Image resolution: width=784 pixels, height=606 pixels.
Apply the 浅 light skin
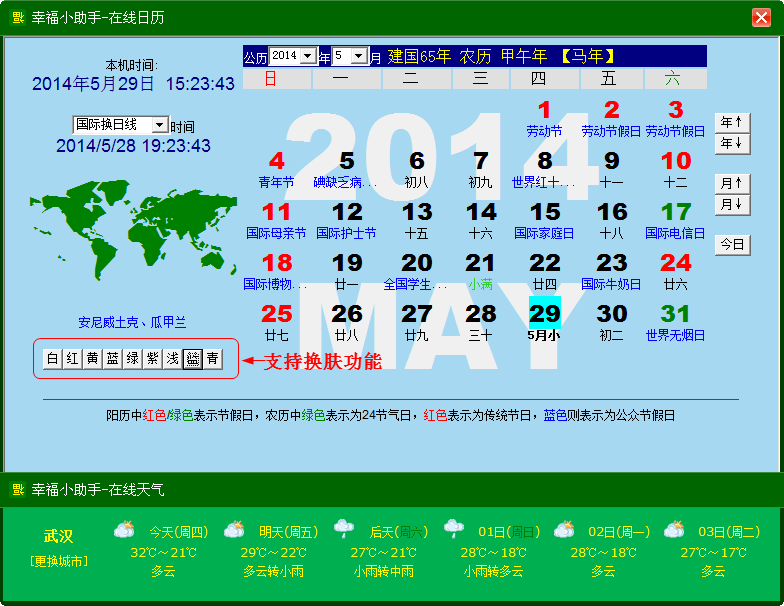coord(172,358)
